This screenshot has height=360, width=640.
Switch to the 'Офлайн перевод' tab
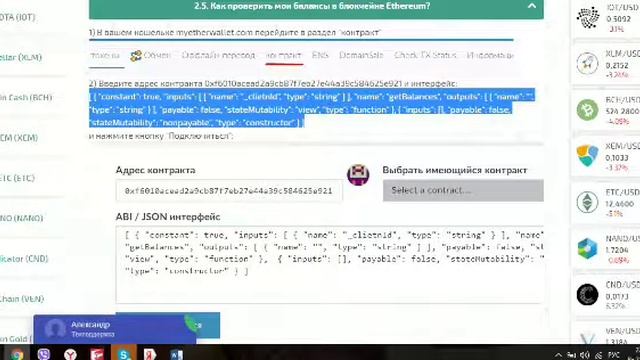point(218,55)
